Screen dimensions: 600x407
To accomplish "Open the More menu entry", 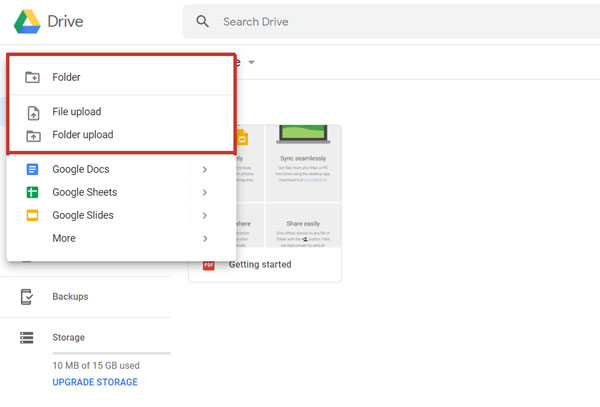I will tap(121, 238).
